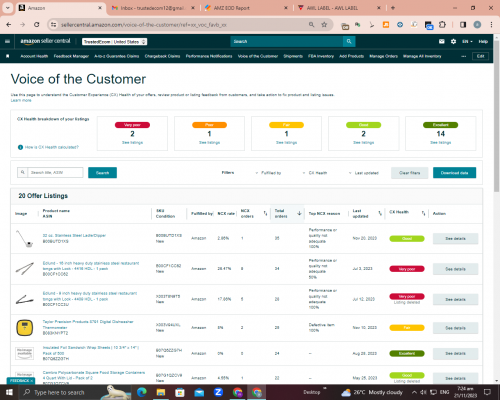The height and width of the screenshot is (400, 500).
Task: Open the three-dots overflow in favorites bar
Action: pyautogui.click(x=463, y=56)
